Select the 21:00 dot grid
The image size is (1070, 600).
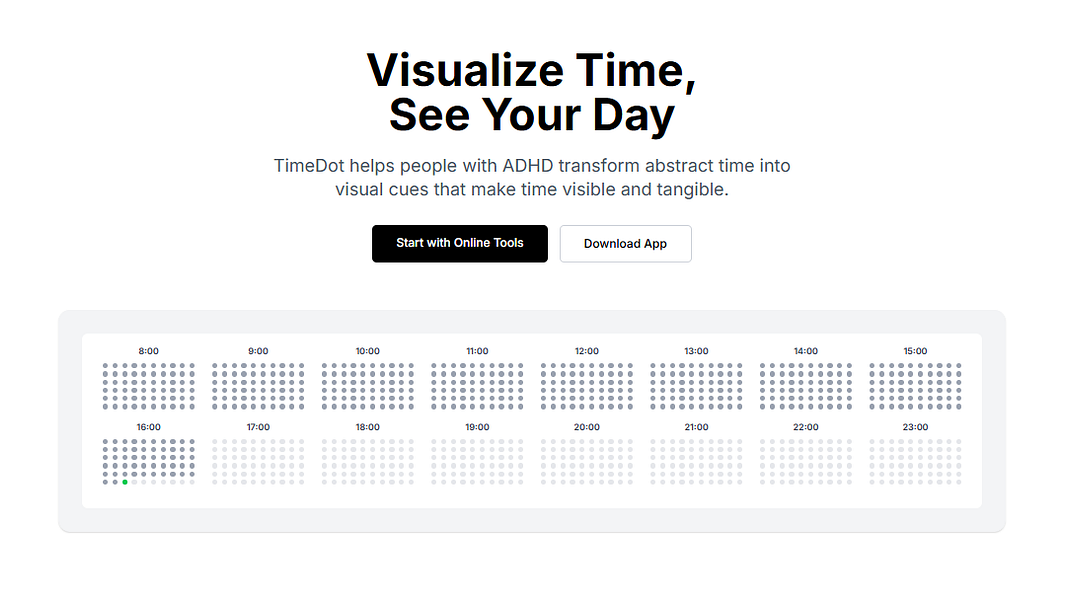click(x=696, y=460)
